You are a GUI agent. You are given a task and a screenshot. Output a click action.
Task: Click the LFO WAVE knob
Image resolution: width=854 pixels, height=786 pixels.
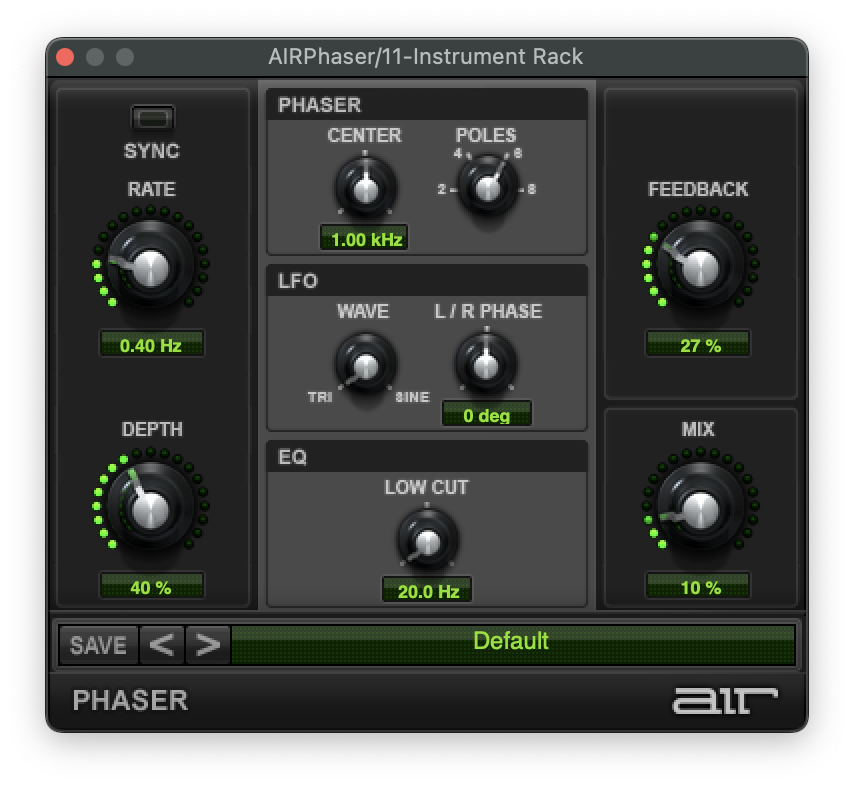pos(365,365)
